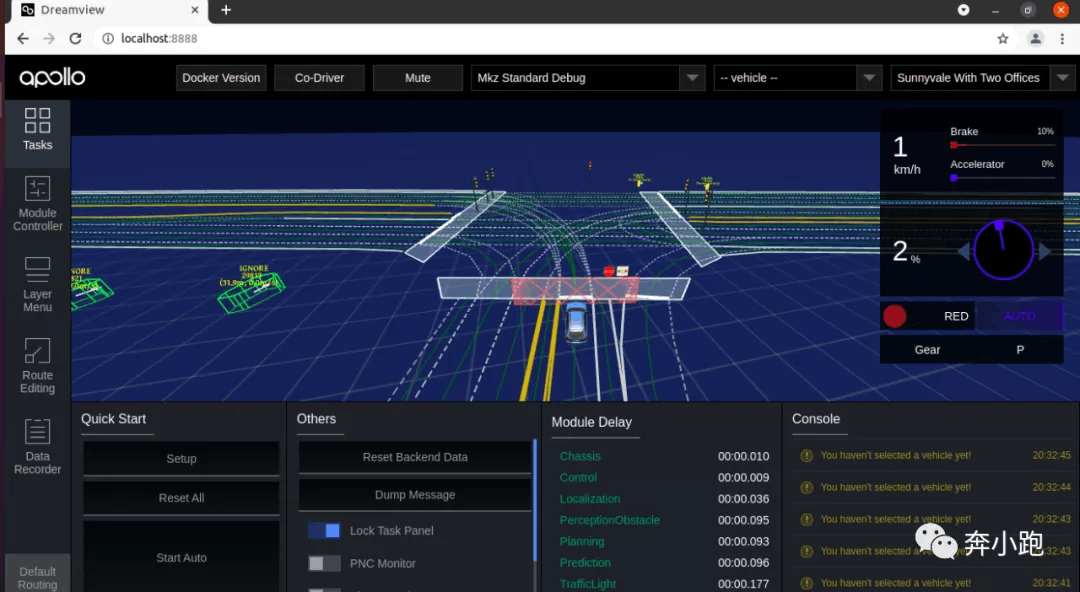
Task: Open the Layer Menu sidebar icon
Action: [x=37, y=285]
